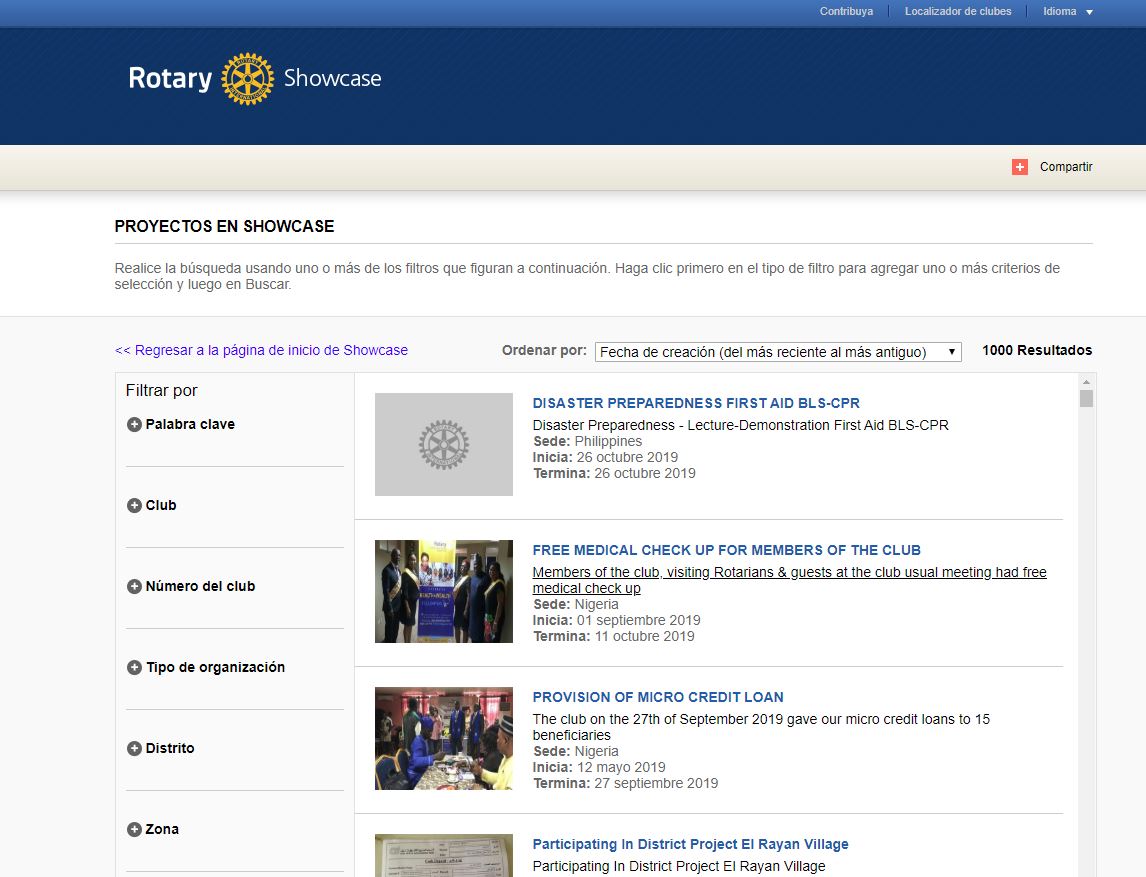Expand the Palabra clave filter
Viewport: 1146px width, 877px height.
click(x=134, y=425)
